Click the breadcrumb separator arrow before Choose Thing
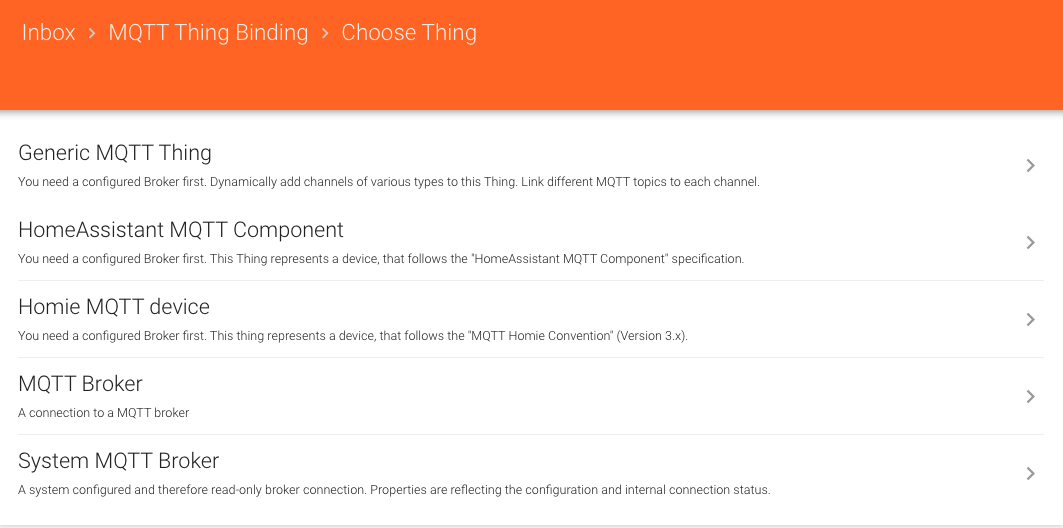 coord(325,33)
